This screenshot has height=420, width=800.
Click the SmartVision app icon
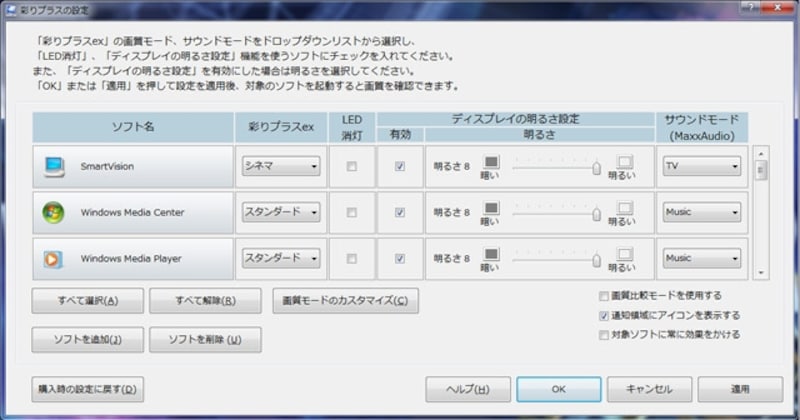54,167
